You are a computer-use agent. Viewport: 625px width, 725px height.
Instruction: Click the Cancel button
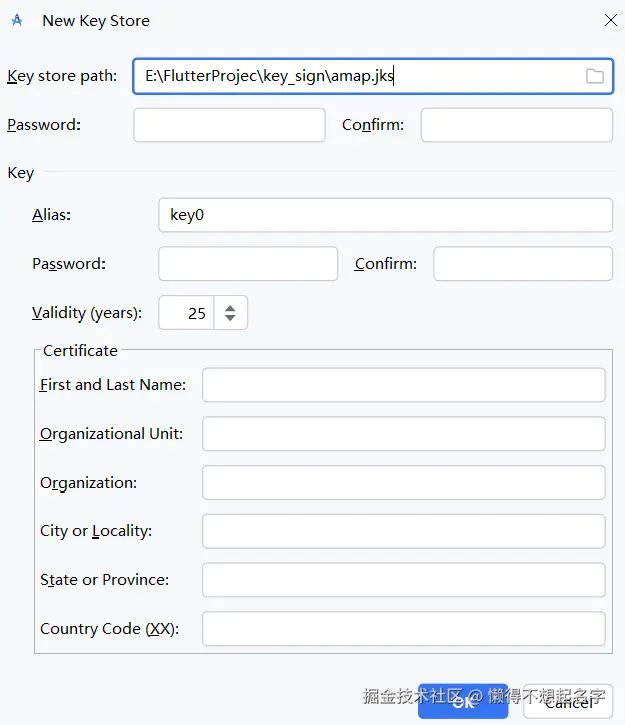pyautogui.click(x=568, y=701)
